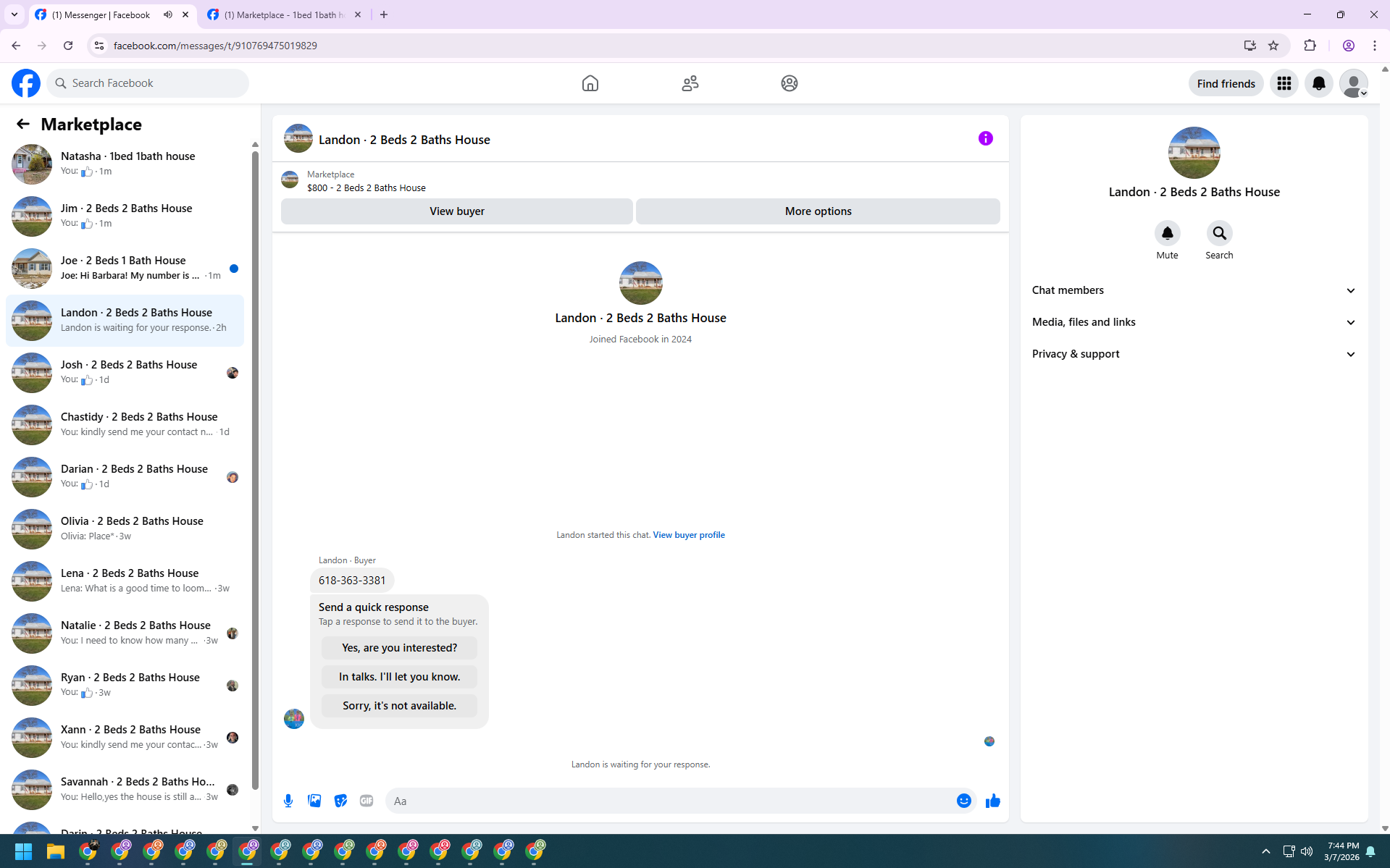Open Lena 2 Beds 2 Baths chat
The width and height of the screenshot is (1390, 868).
click(125, 581)
